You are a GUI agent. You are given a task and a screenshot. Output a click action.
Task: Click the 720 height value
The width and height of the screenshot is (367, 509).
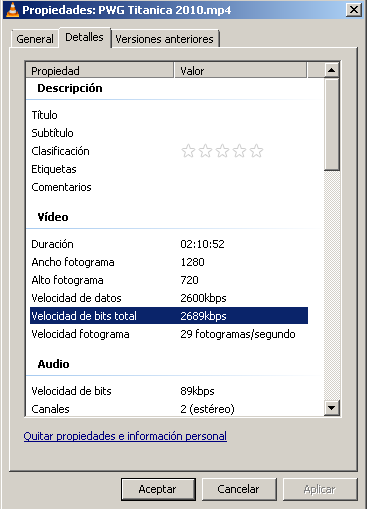(189, 280)
